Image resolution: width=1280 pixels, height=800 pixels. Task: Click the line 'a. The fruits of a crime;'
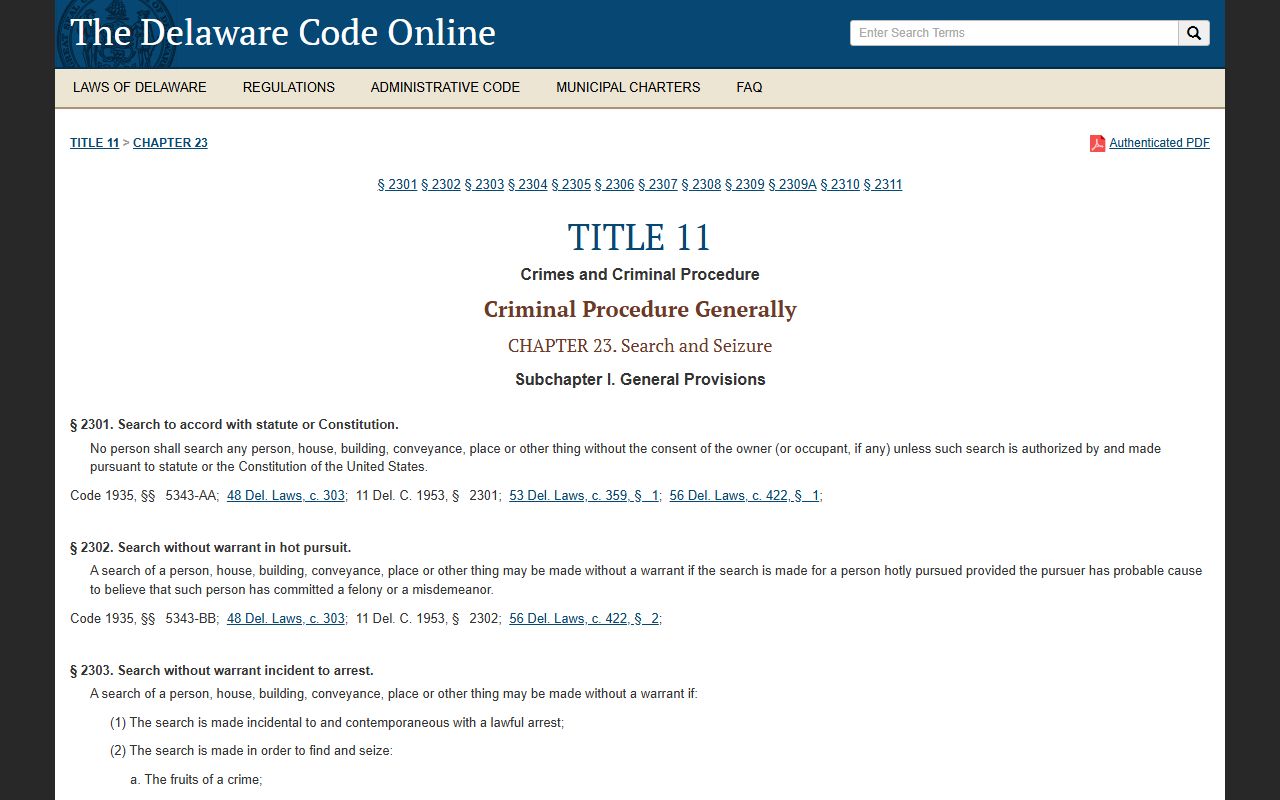pos(196,779)
